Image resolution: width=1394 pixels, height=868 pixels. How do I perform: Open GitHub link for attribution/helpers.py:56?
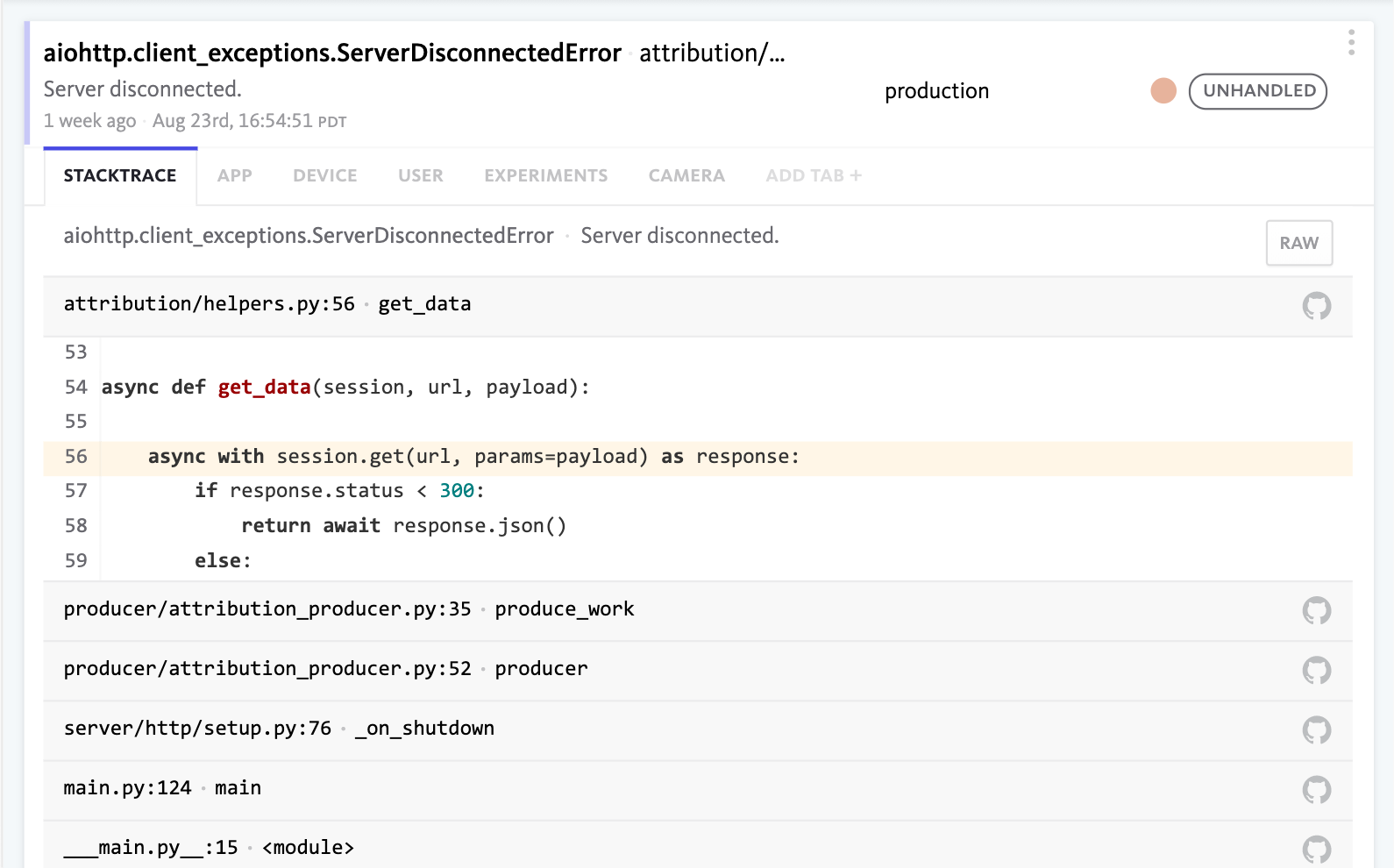[x=1316, y=306]
